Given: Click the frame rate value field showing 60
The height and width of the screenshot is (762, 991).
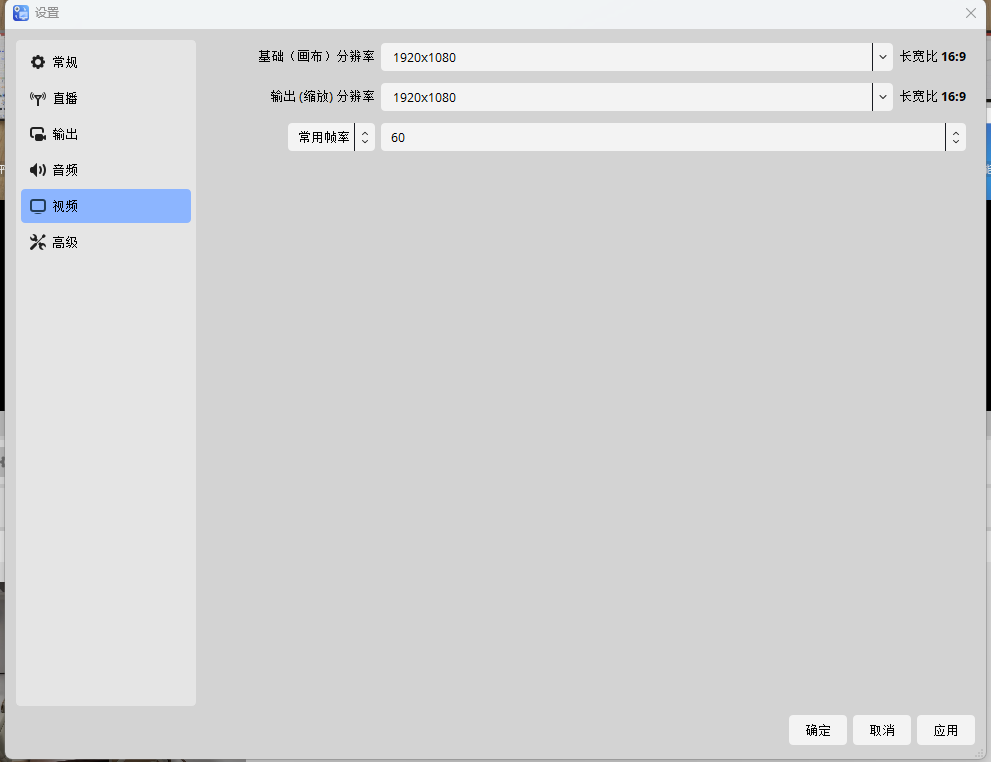Looking at the screenshot, I should click(660, 137).
